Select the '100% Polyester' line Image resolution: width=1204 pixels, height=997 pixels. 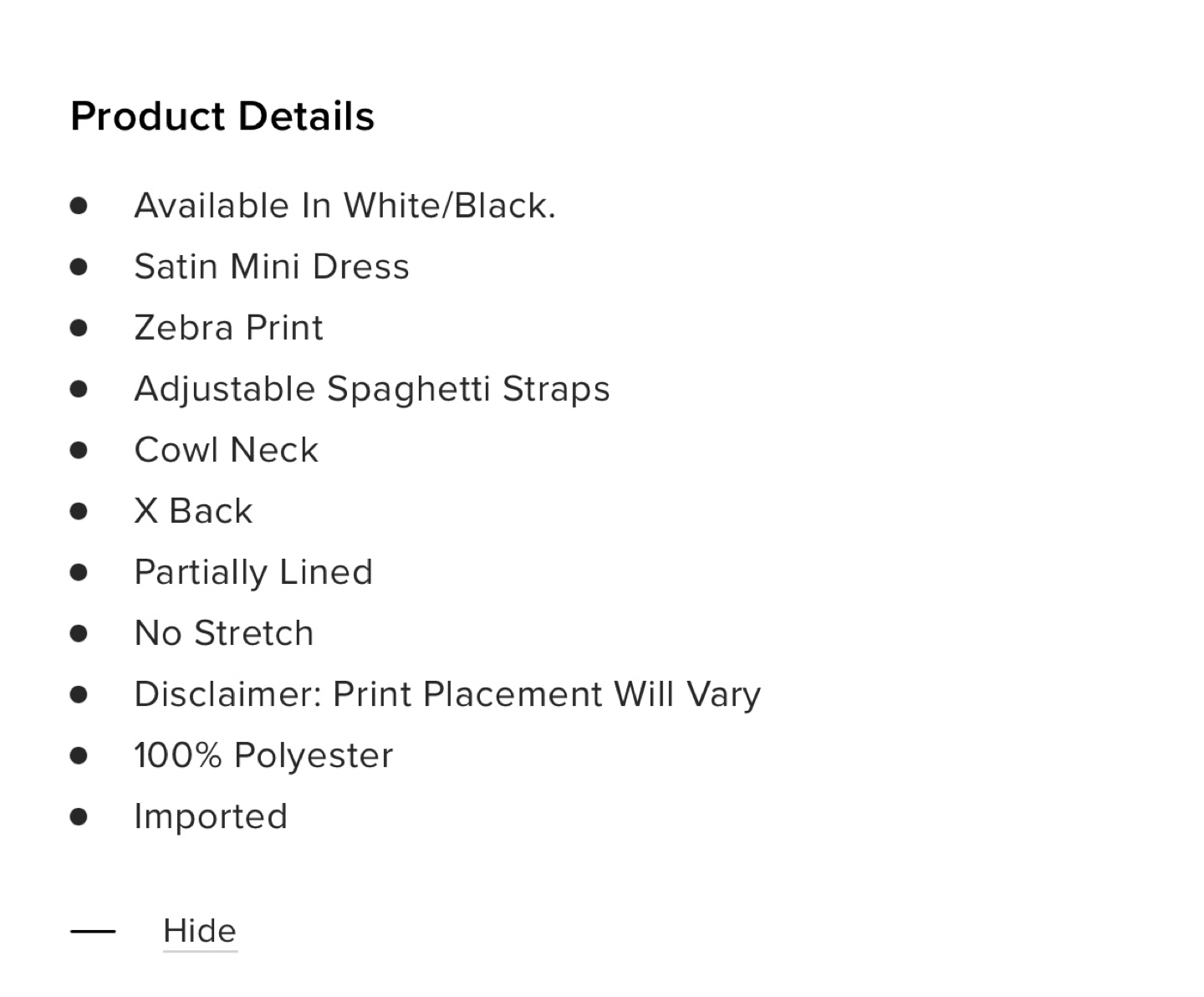pyautogui.click(x=263, y=755)
